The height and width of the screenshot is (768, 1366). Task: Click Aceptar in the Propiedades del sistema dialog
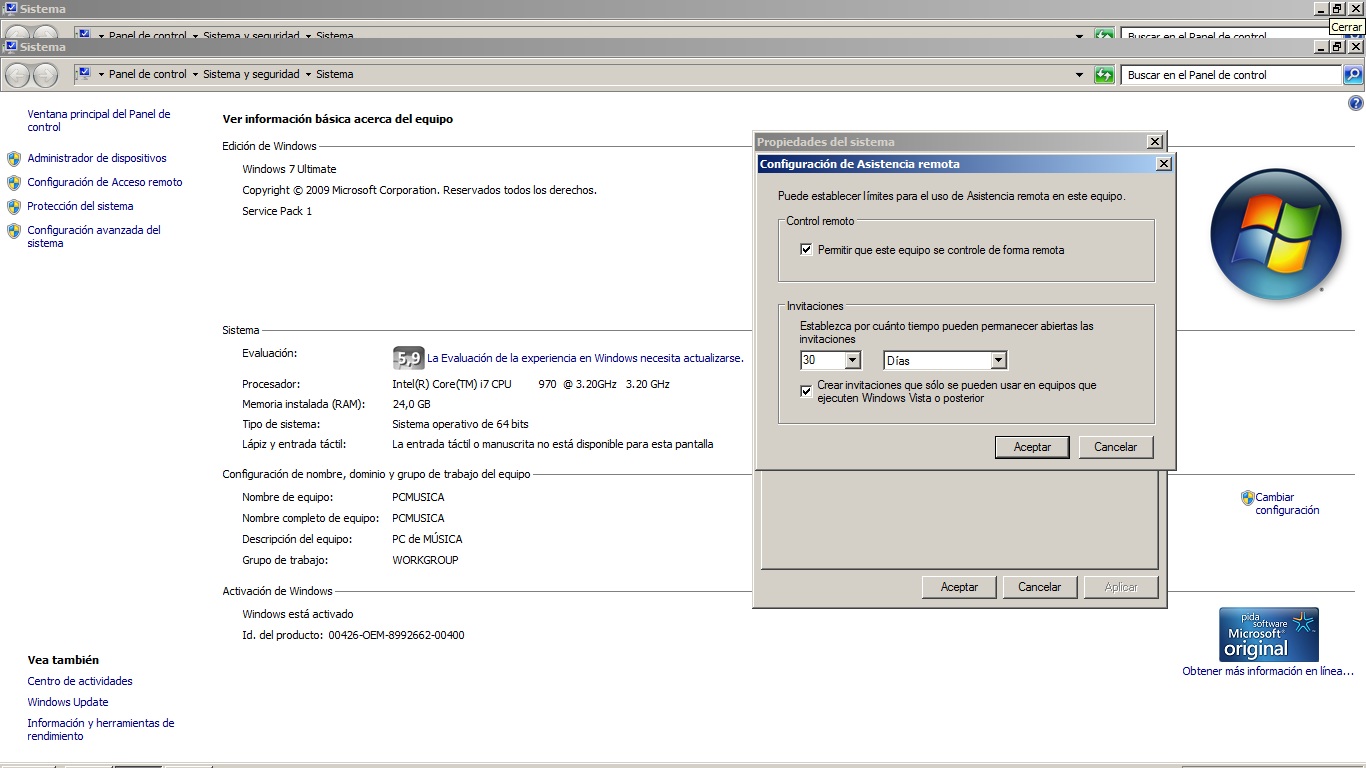coord(959,587)
